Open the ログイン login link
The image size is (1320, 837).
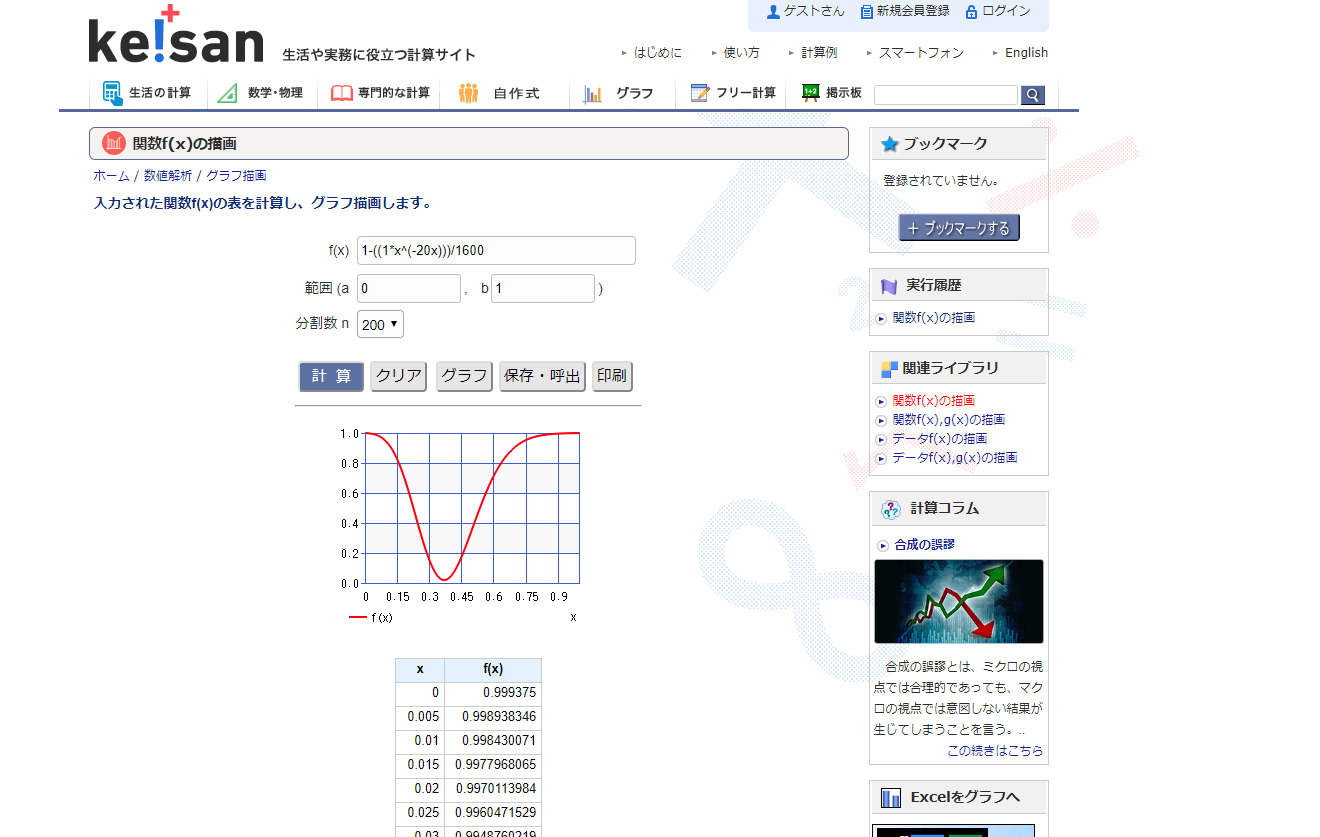click(x=998, y=11)
